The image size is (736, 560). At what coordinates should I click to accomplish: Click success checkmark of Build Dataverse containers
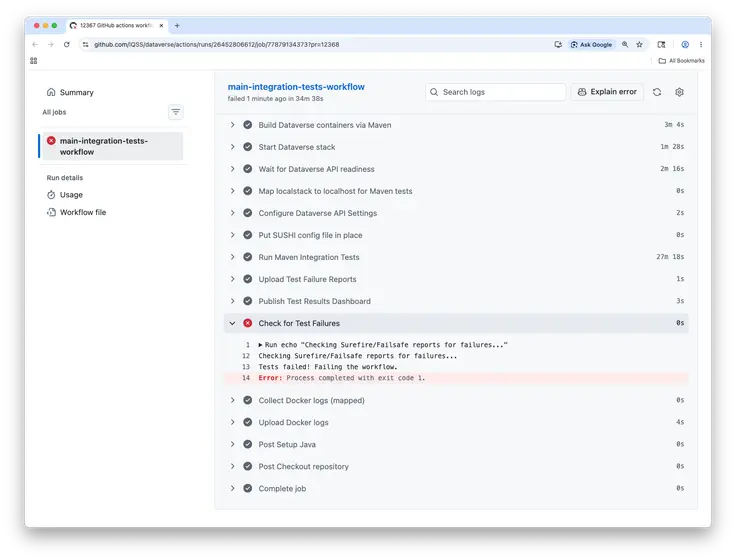click(247, 125)
